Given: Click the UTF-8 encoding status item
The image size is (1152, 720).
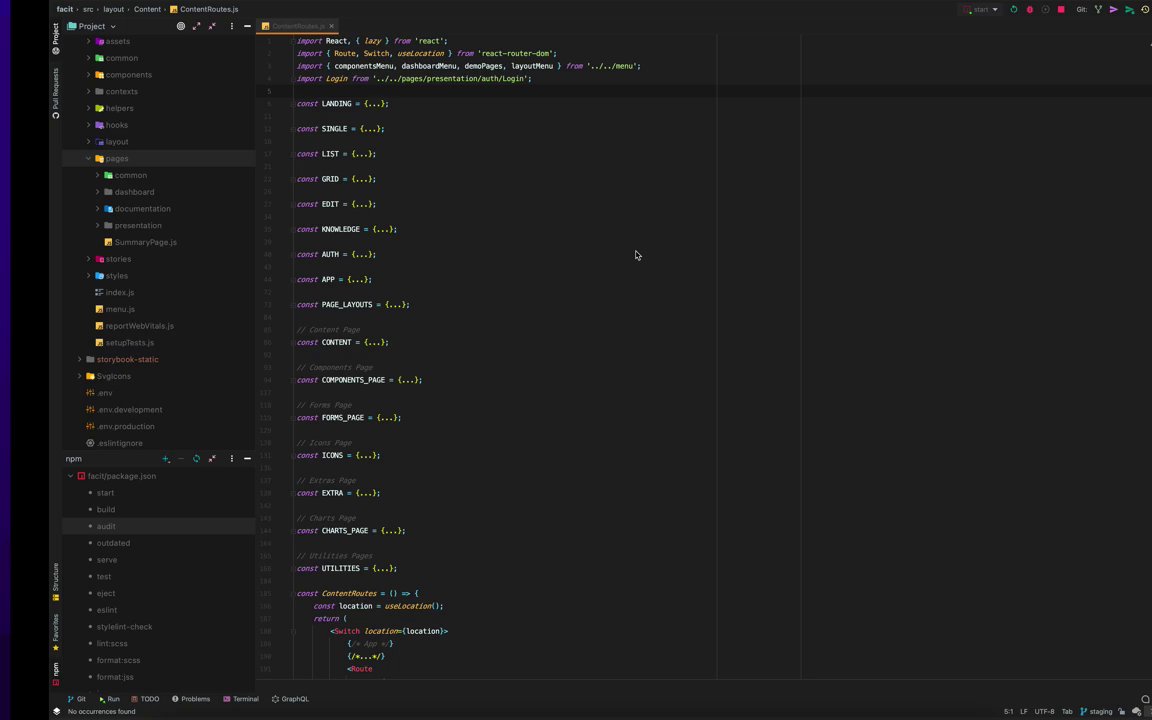Looking at the screenshot, I should tap(1044, 711).
